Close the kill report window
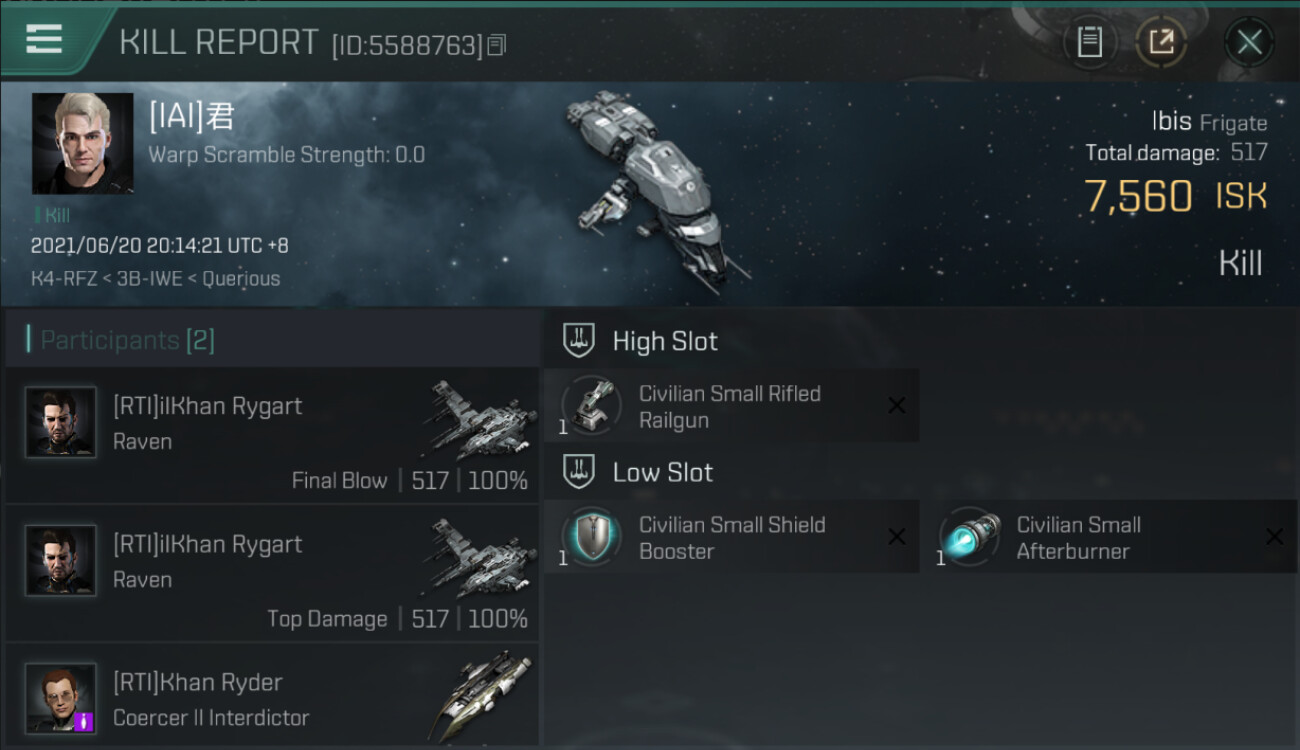1300x750 pixels. point(1249,42)
